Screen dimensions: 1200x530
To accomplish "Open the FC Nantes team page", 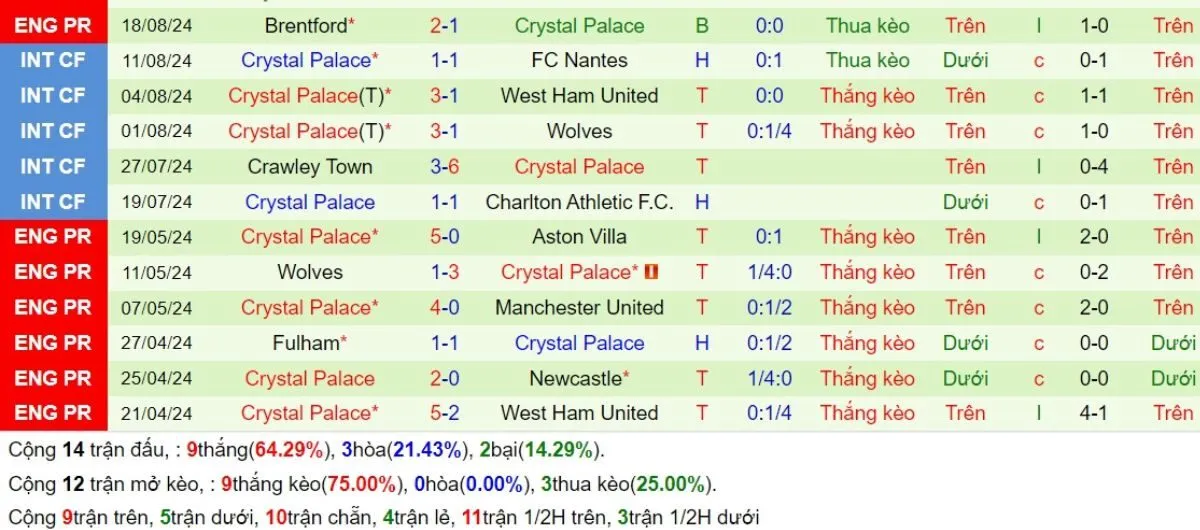I will pyautogui.click(x=579, y=60).
